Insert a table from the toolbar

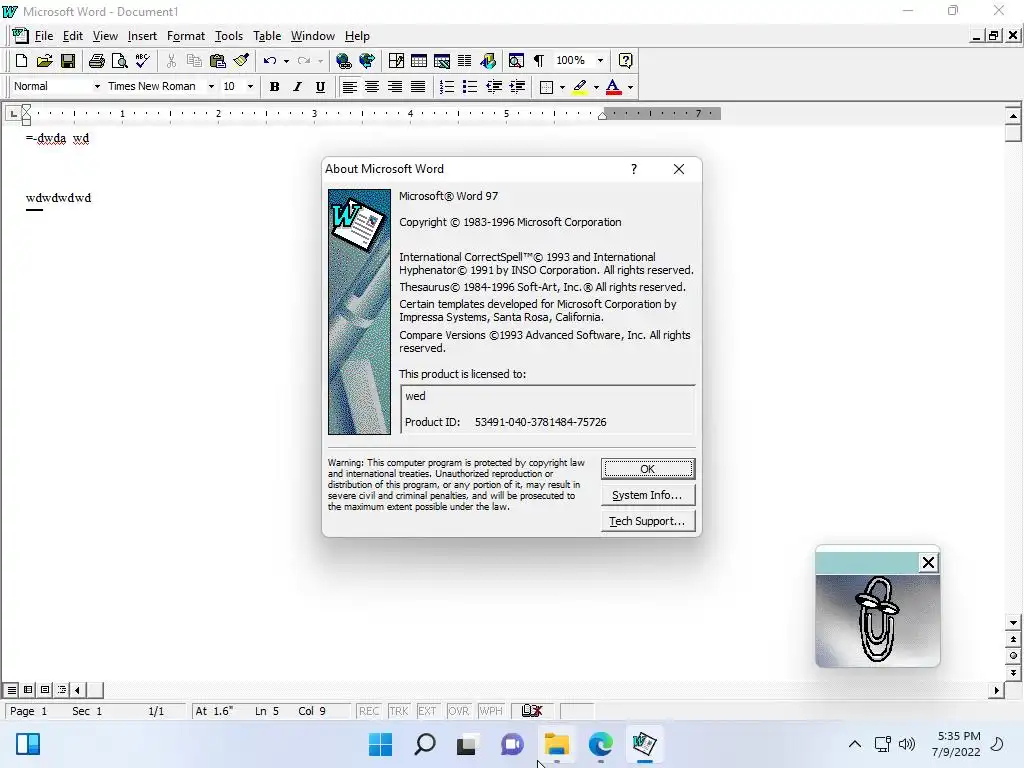pyautogui.click(x=419, y=61)
